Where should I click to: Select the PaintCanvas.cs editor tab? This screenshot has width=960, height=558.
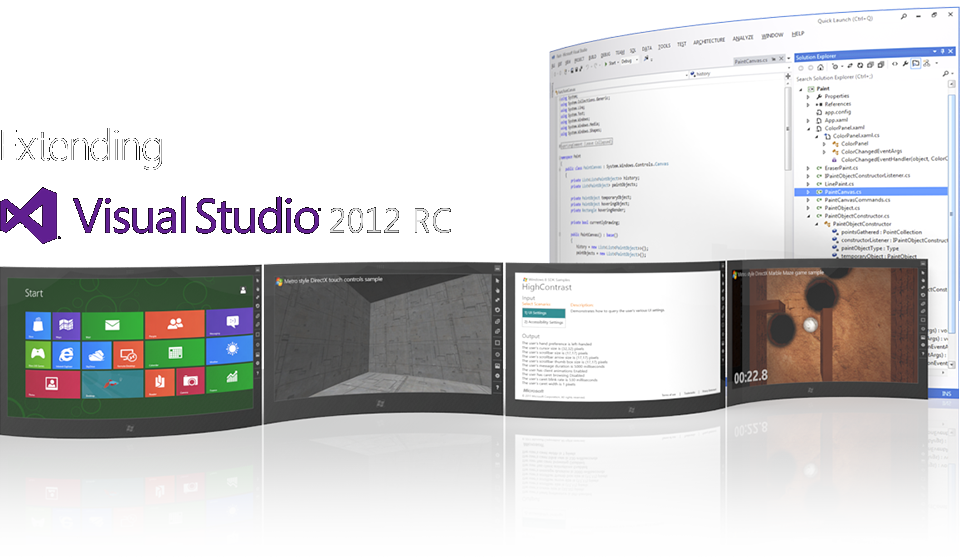[753, 61]
